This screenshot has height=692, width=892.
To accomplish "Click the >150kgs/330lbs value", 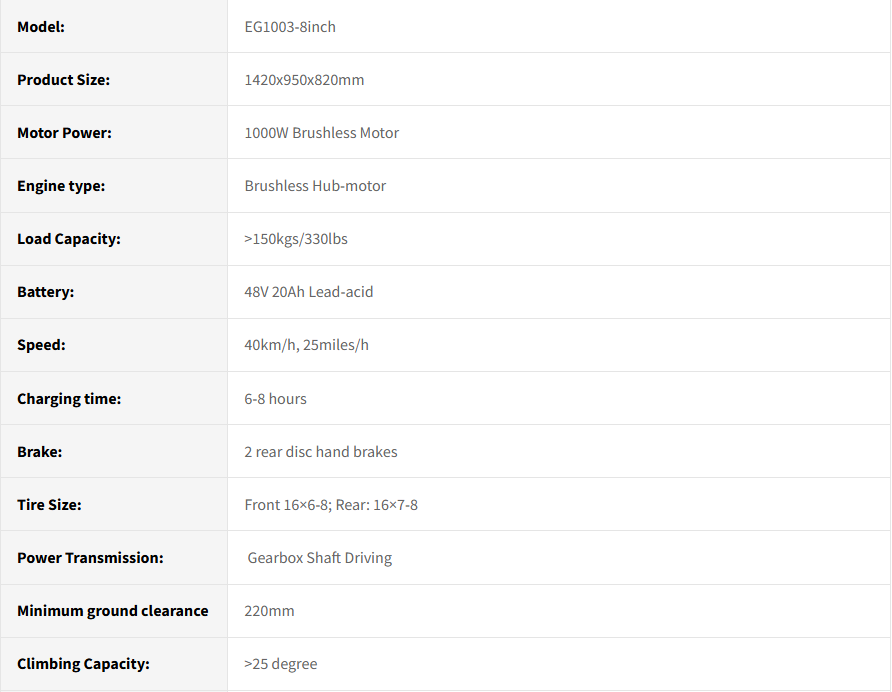I will (x=296, y=239).
